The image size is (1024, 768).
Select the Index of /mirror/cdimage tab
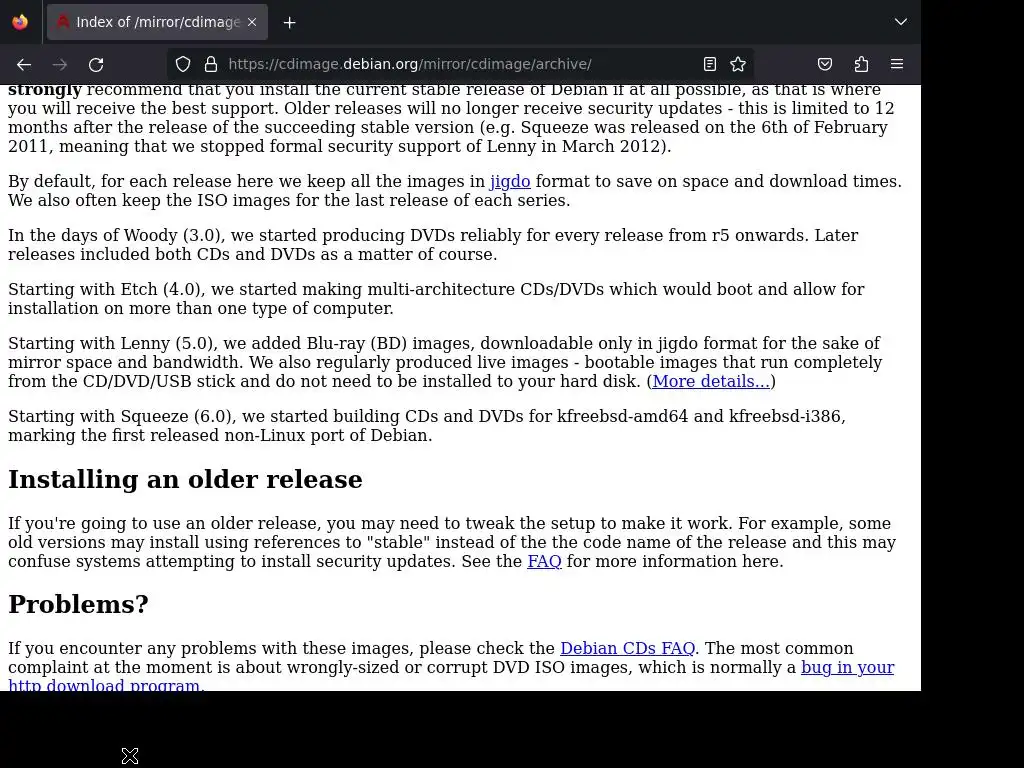point(157,22)
